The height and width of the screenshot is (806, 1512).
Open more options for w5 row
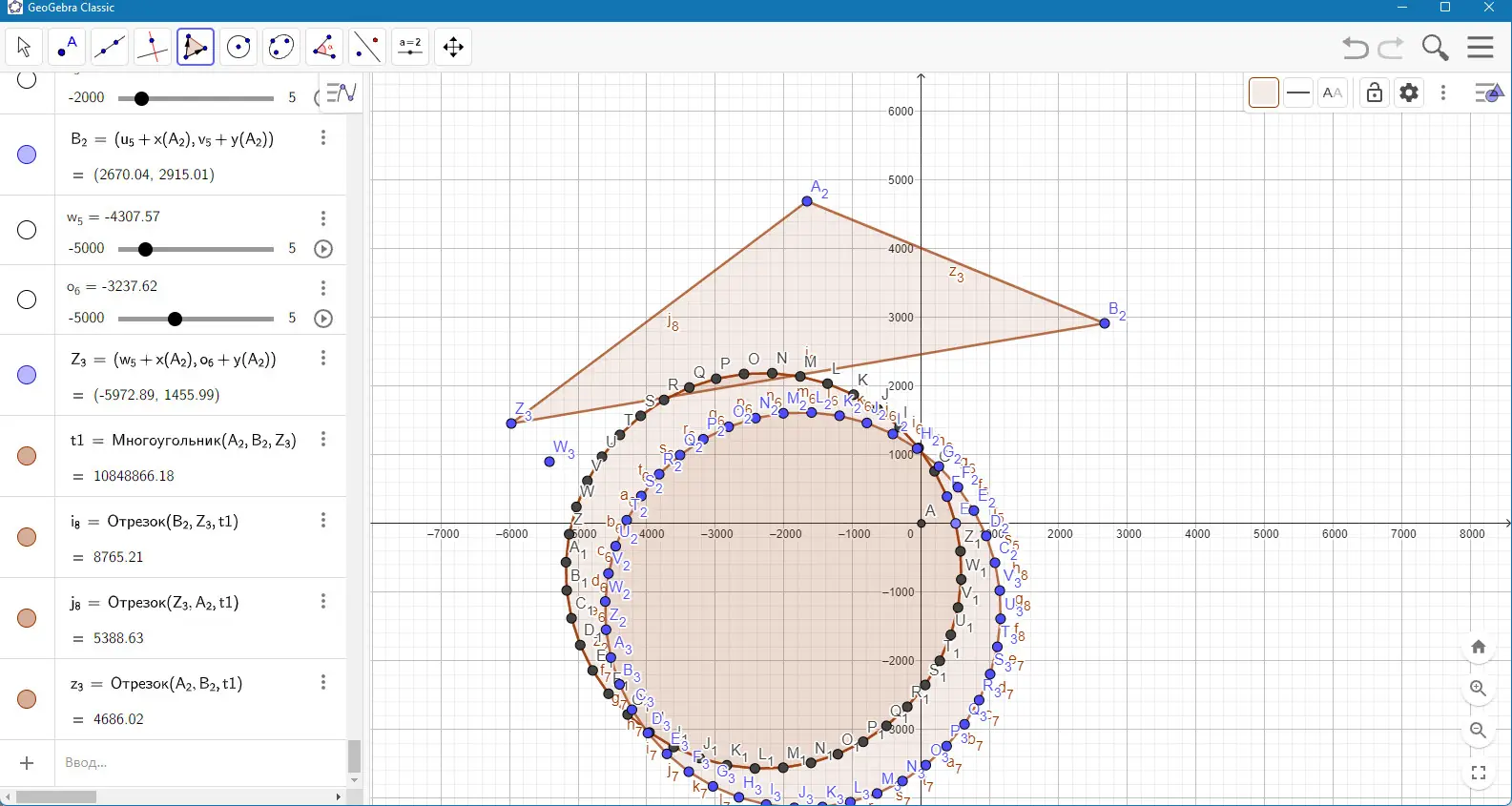point(323,218)
